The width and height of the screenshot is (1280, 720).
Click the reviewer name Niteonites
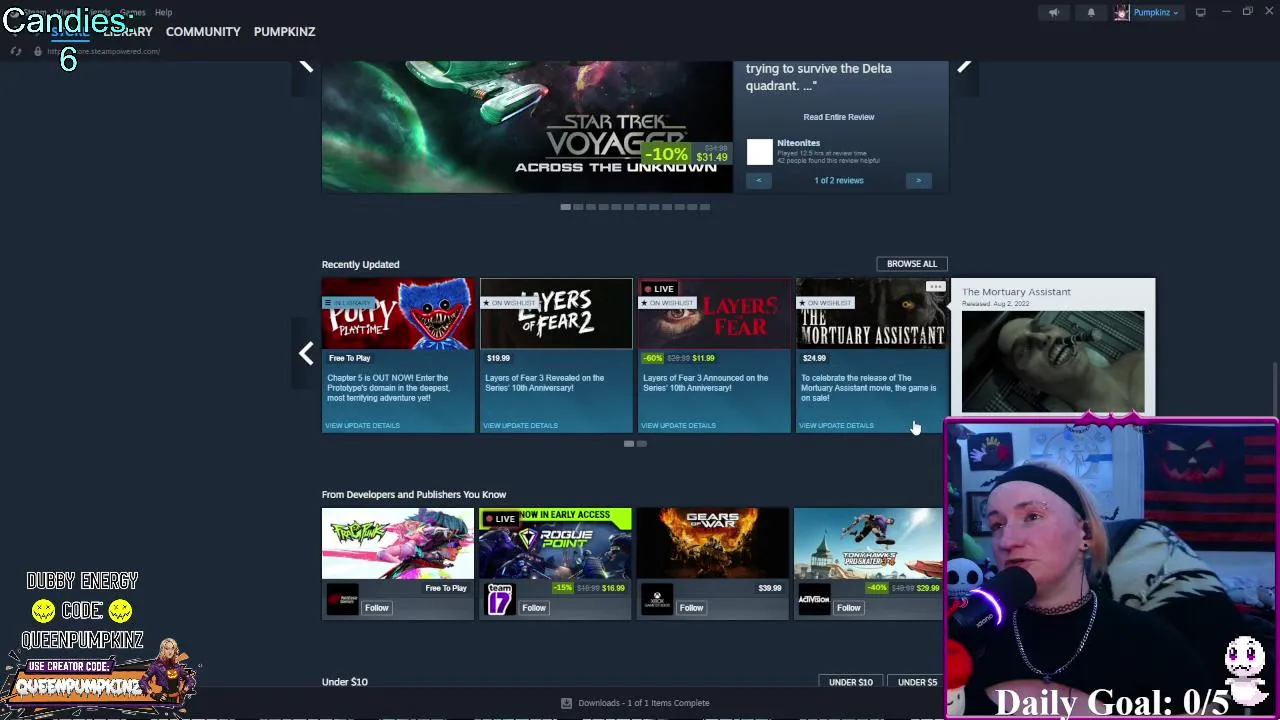[799, 143]
